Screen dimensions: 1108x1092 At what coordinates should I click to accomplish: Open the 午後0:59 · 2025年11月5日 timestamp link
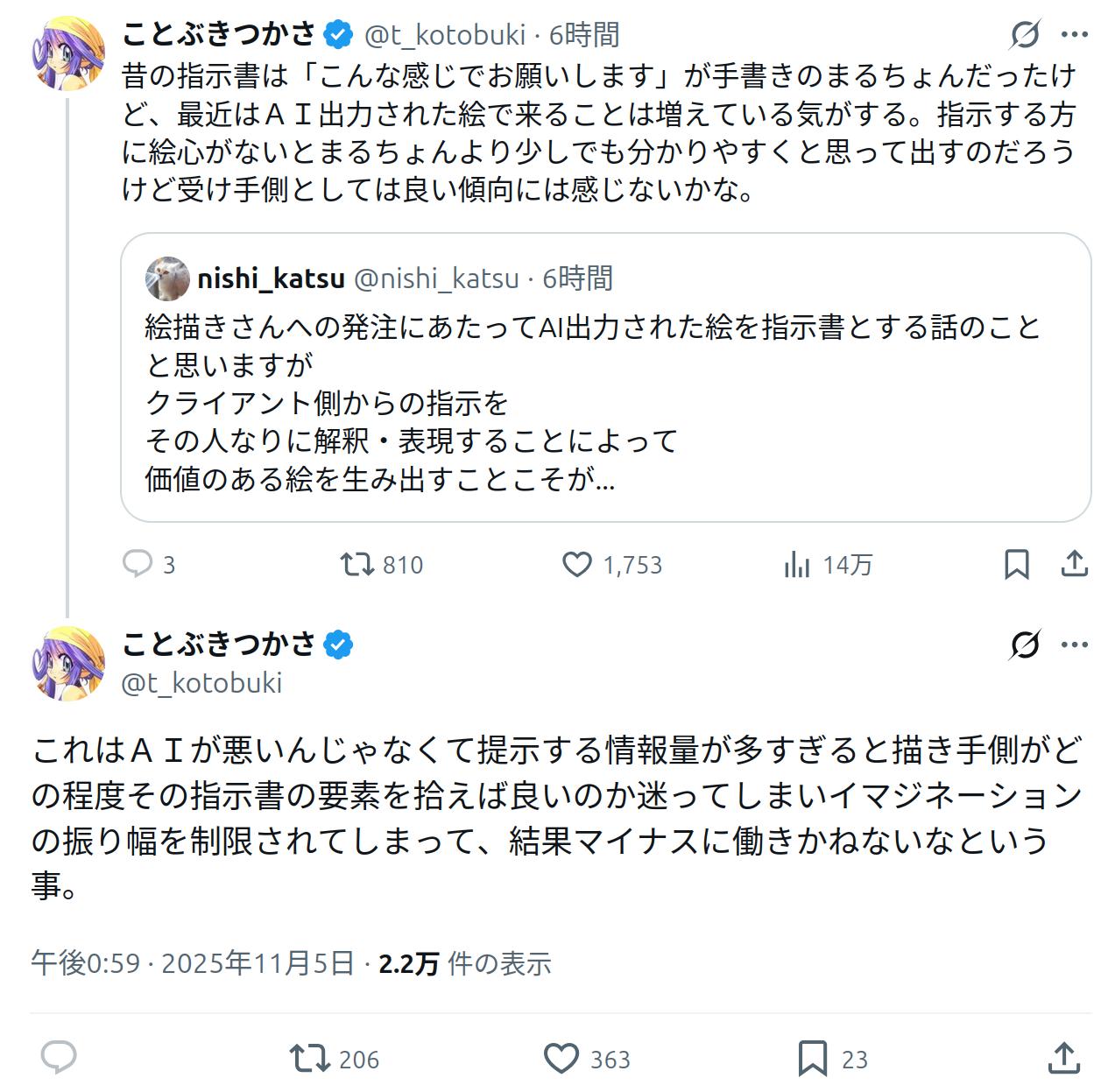click(x=192, y=963)
